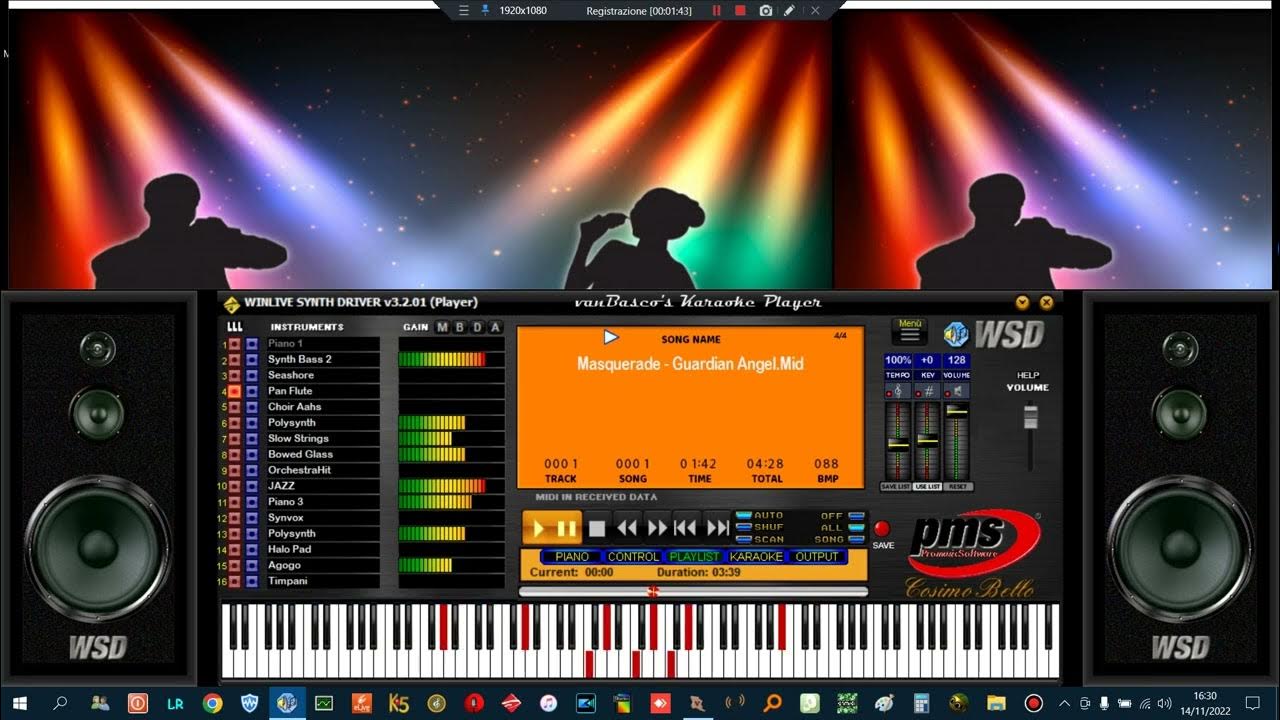
Task: Switch to the PIANO tab
Action: pos(572,557)
